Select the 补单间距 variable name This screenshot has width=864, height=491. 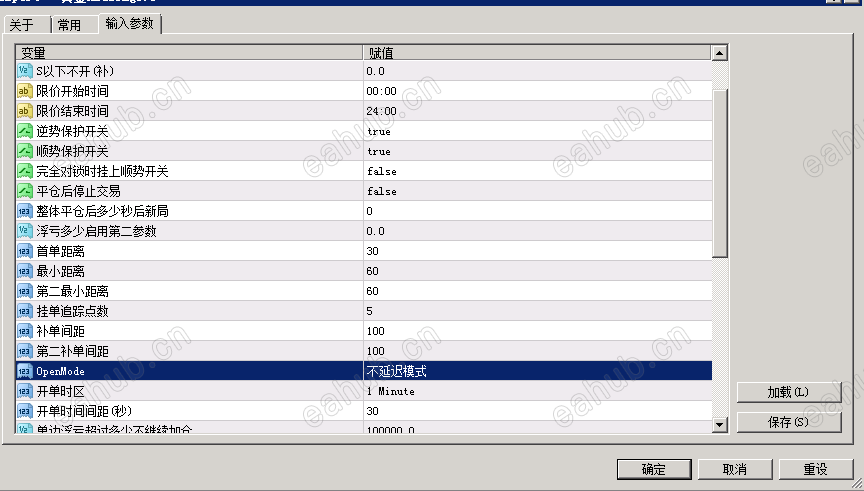pyautogui.click(x=61, y=331)
